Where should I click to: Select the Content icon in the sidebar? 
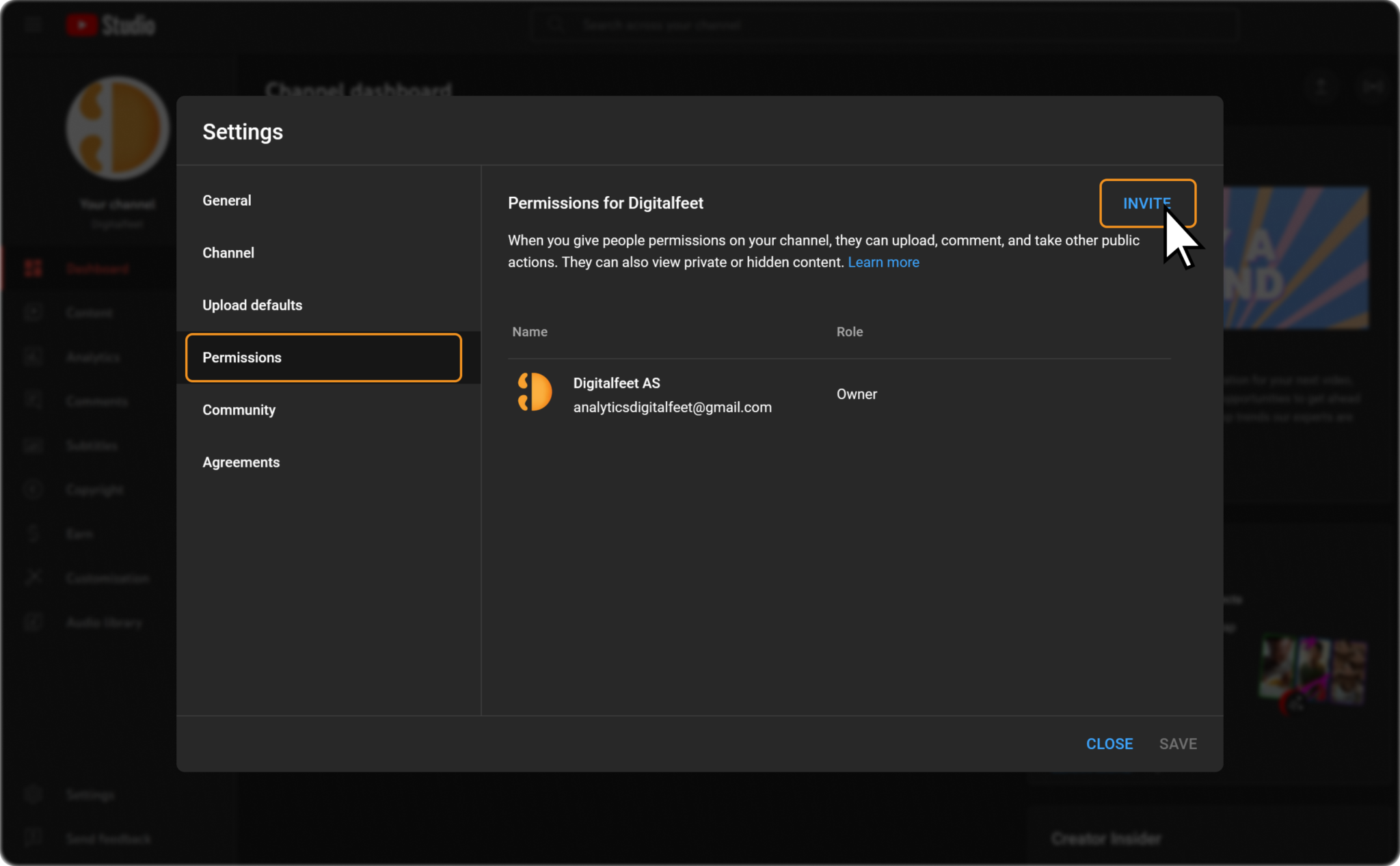pyautogui.click(x=33, y=312)
